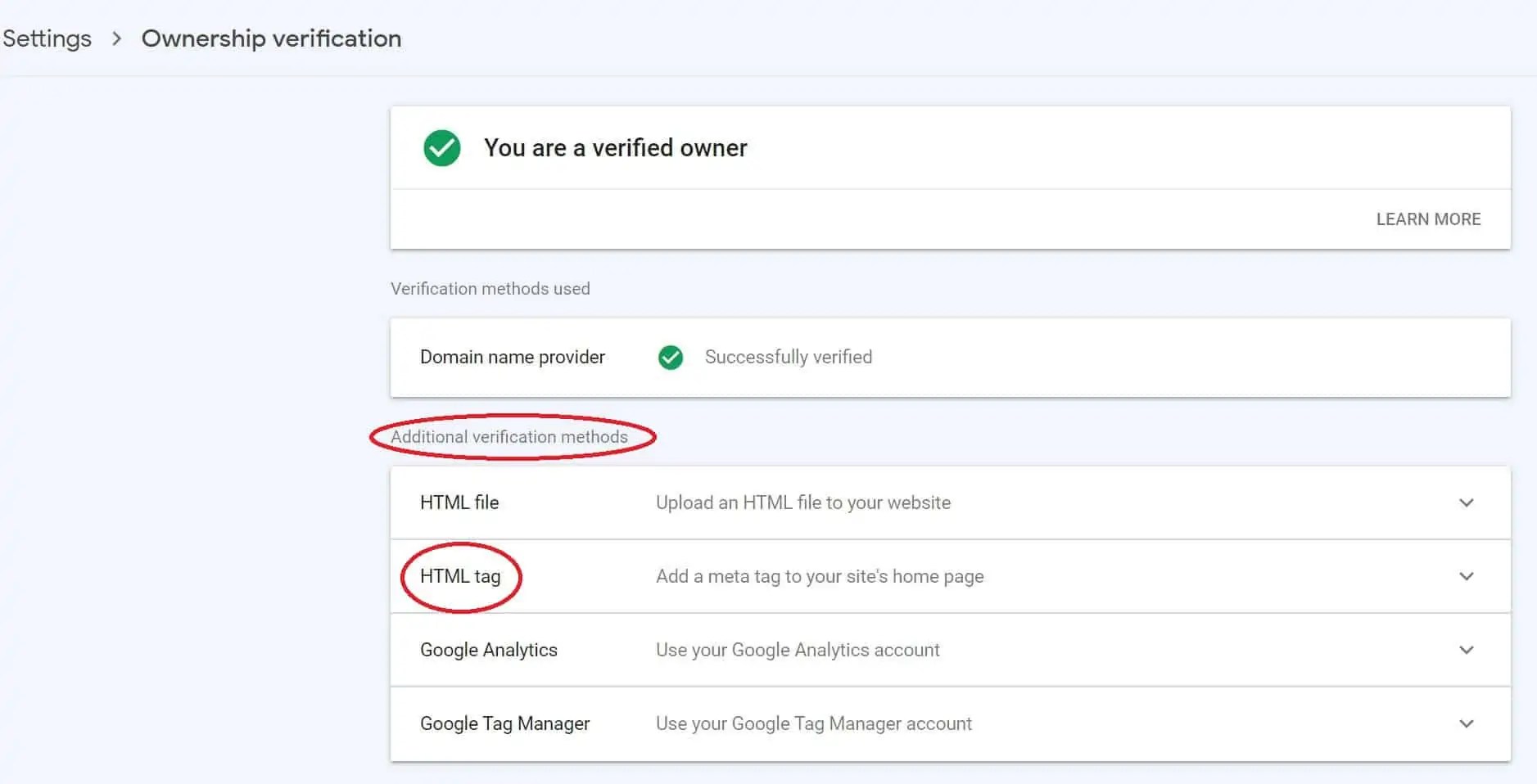This screenshot has width=1537, height=784.
Task: Expand the Google Analytics method details
Action: pos(1466,650)
